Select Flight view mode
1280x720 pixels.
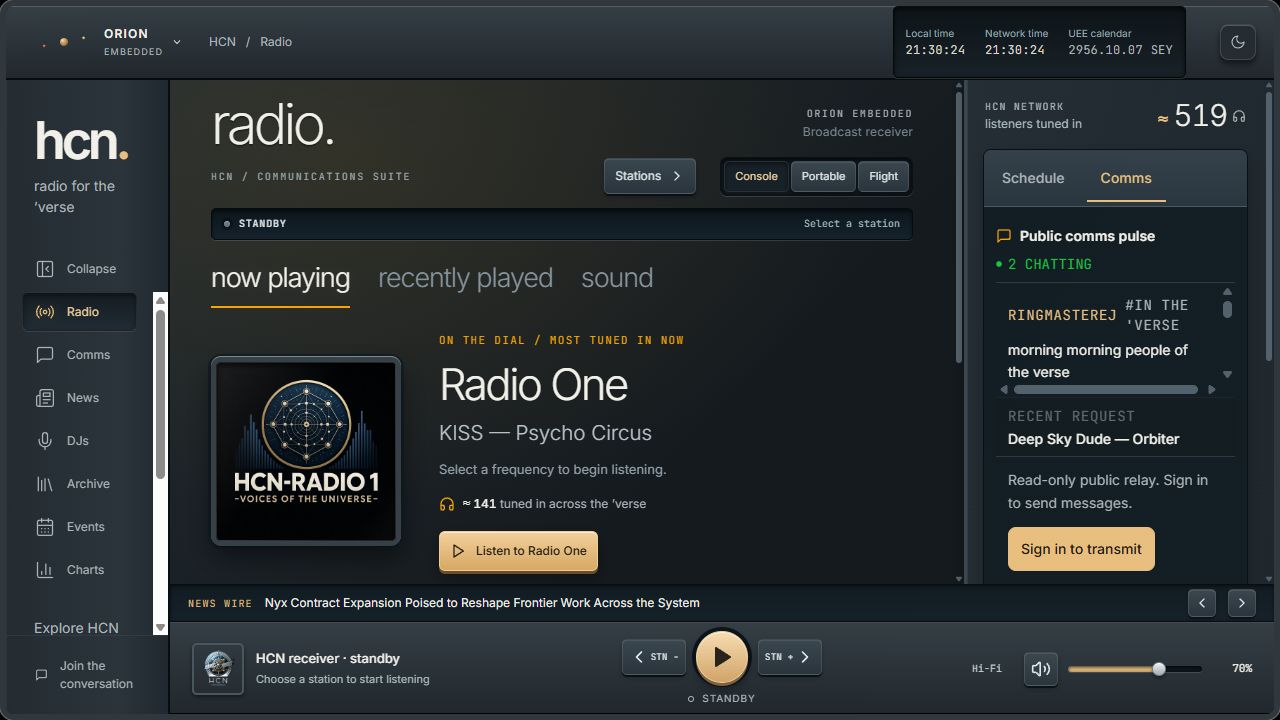coord(884,176)
